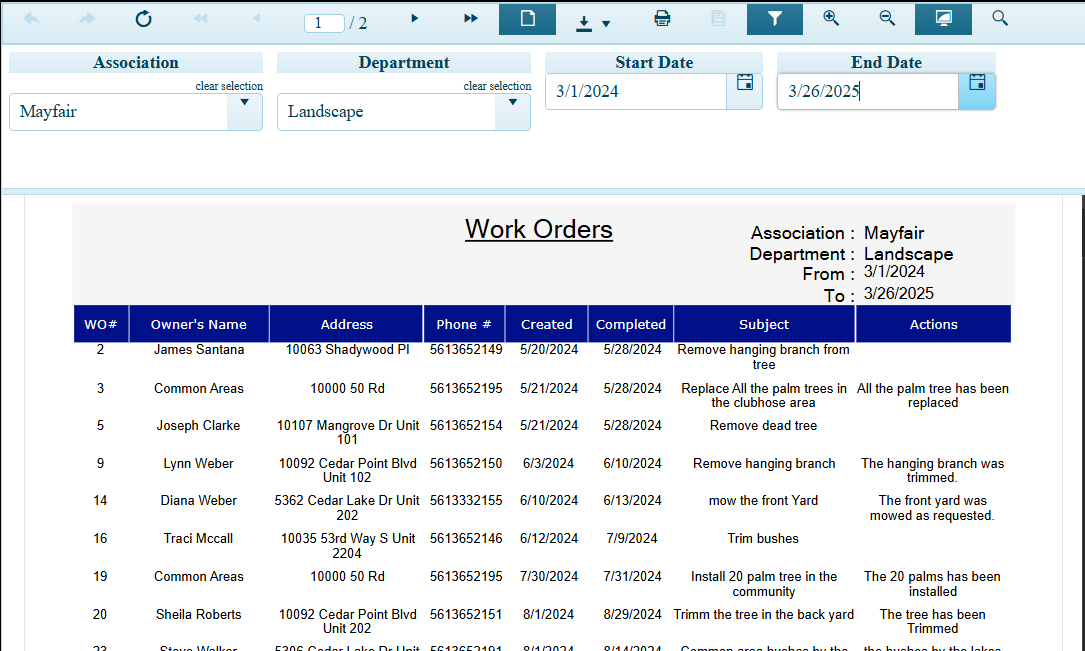
Task: Expand the export format dropdown arrow
Action: (605, 22)
